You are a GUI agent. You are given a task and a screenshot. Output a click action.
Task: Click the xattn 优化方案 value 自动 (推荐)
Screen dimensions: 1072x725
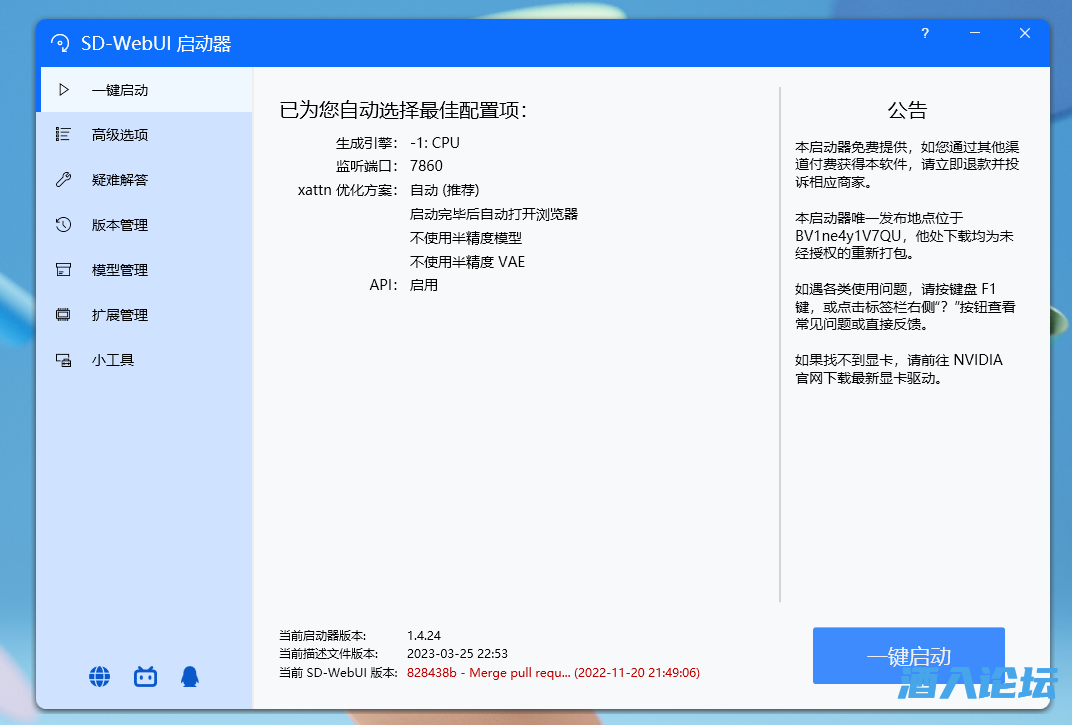(x=445, y=190)
